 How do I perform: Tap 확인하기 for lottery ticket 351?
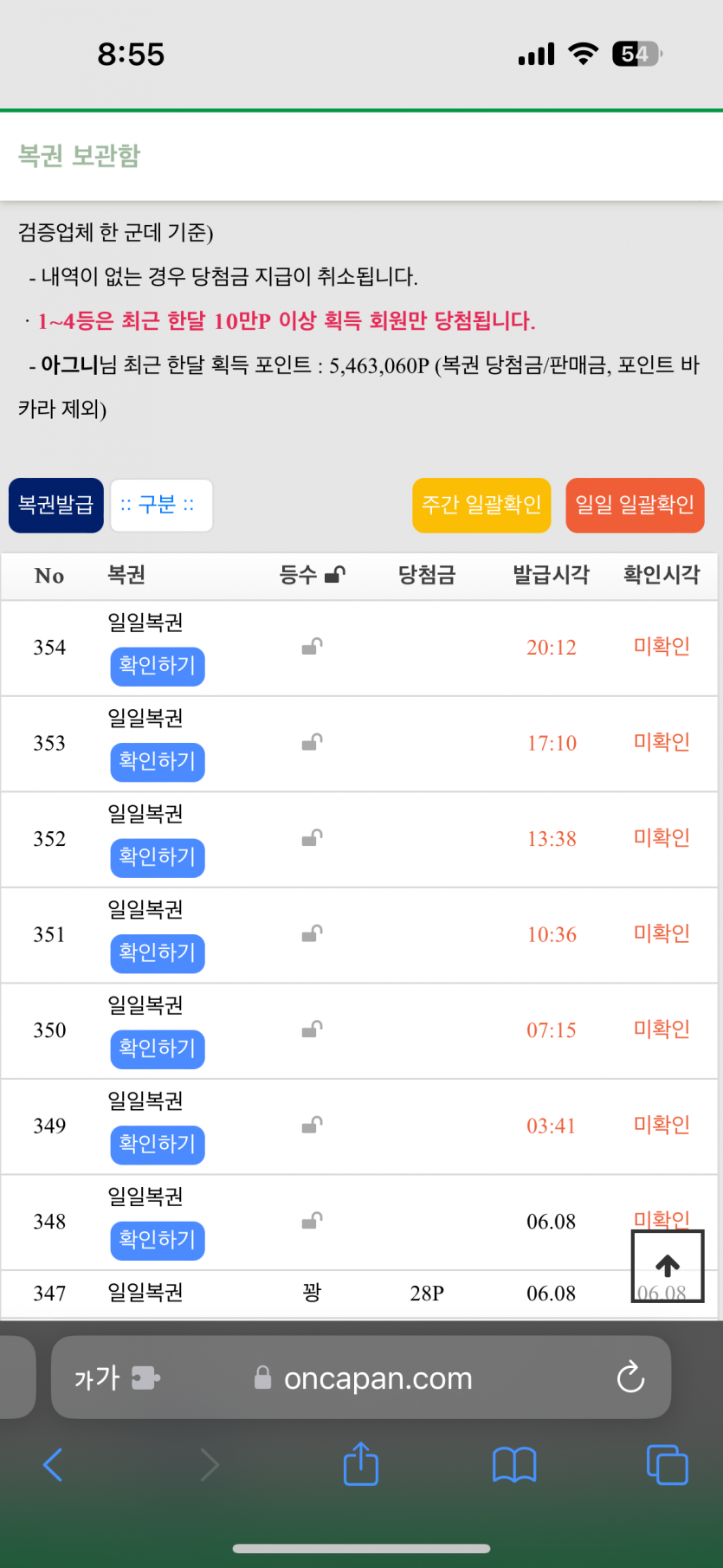(x=158, y=953)
